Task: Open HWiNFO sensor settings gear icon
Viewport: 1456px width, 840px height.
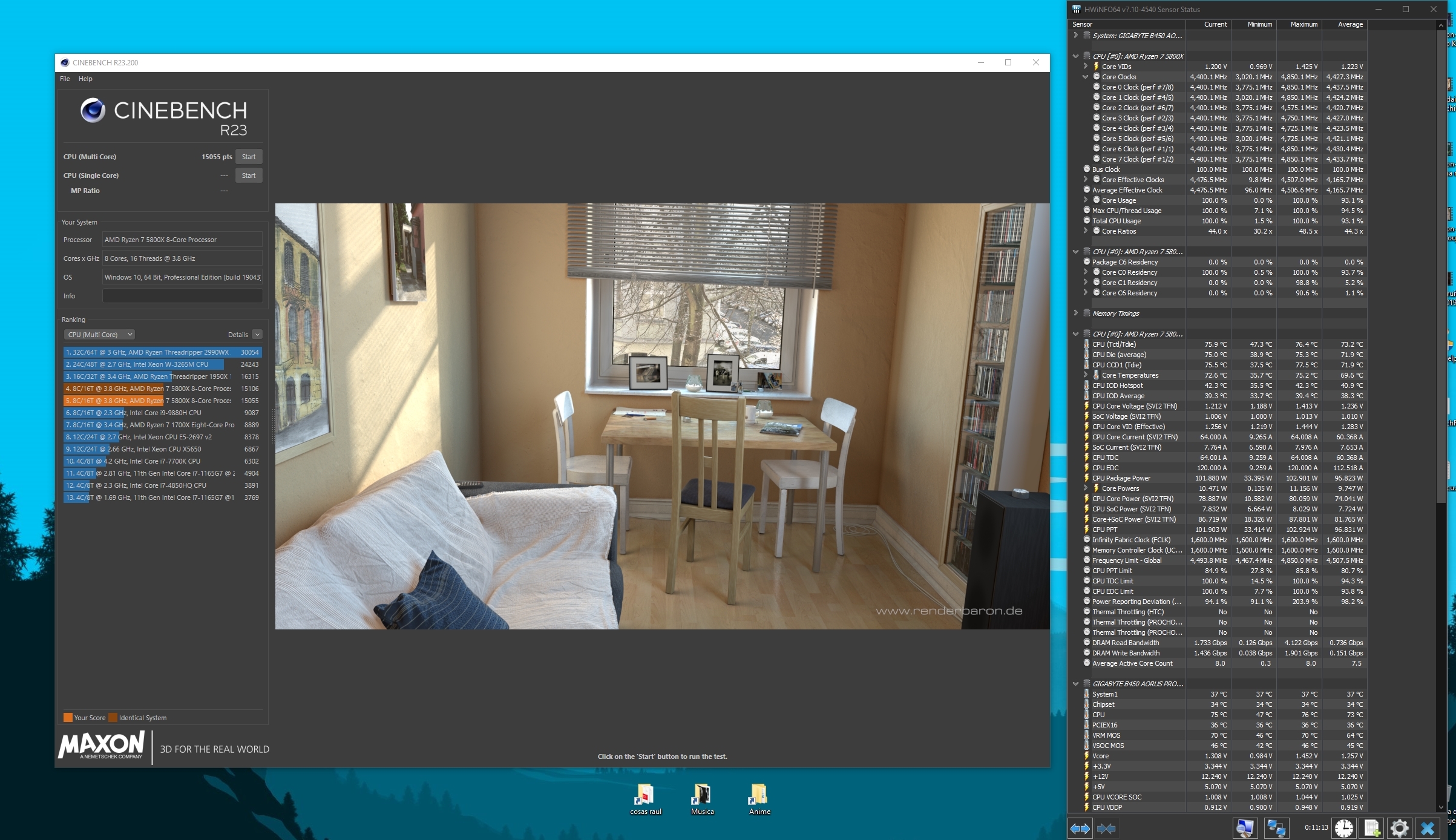Action: [x=1400, y=828]
